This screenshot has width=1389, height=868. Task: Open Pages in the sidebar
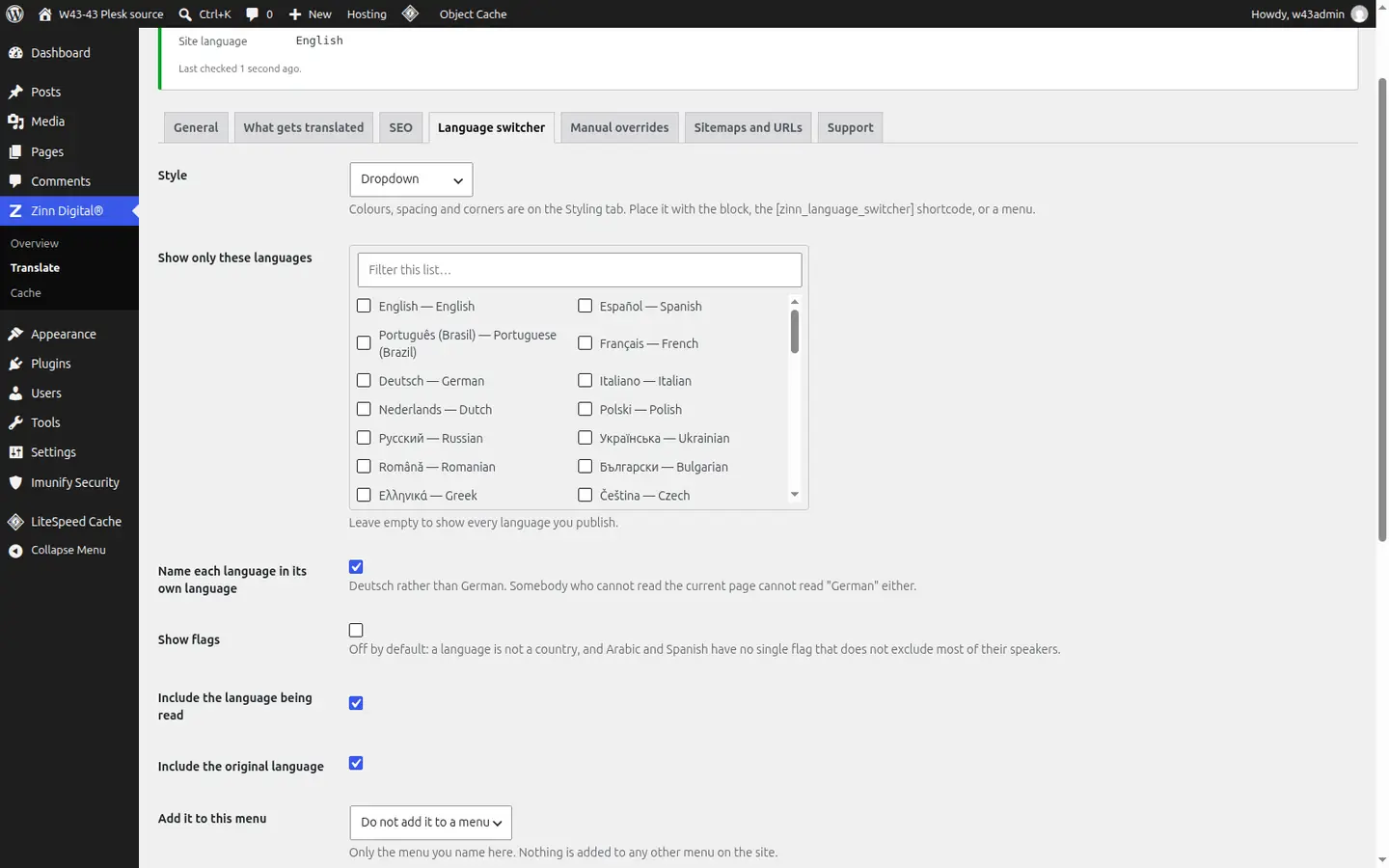click(x=69, y=151)
